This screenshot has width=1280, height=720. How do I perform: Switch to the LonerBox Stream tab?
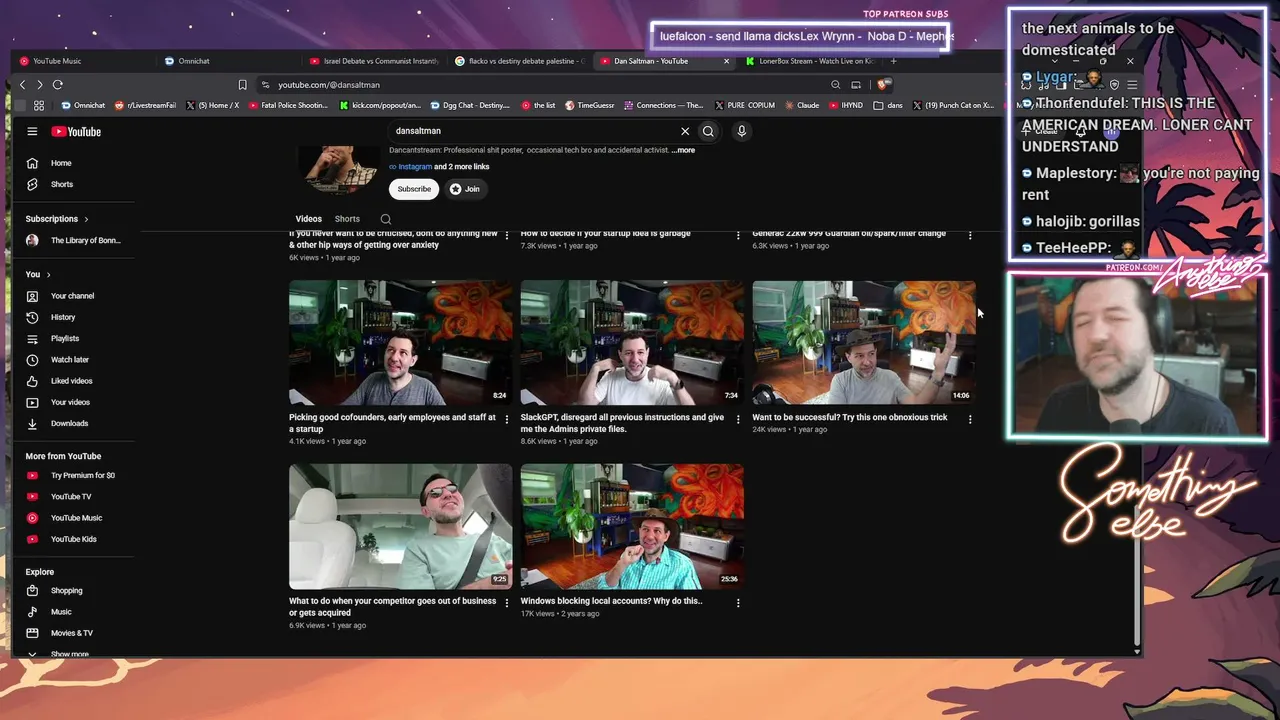click(808, 61)
